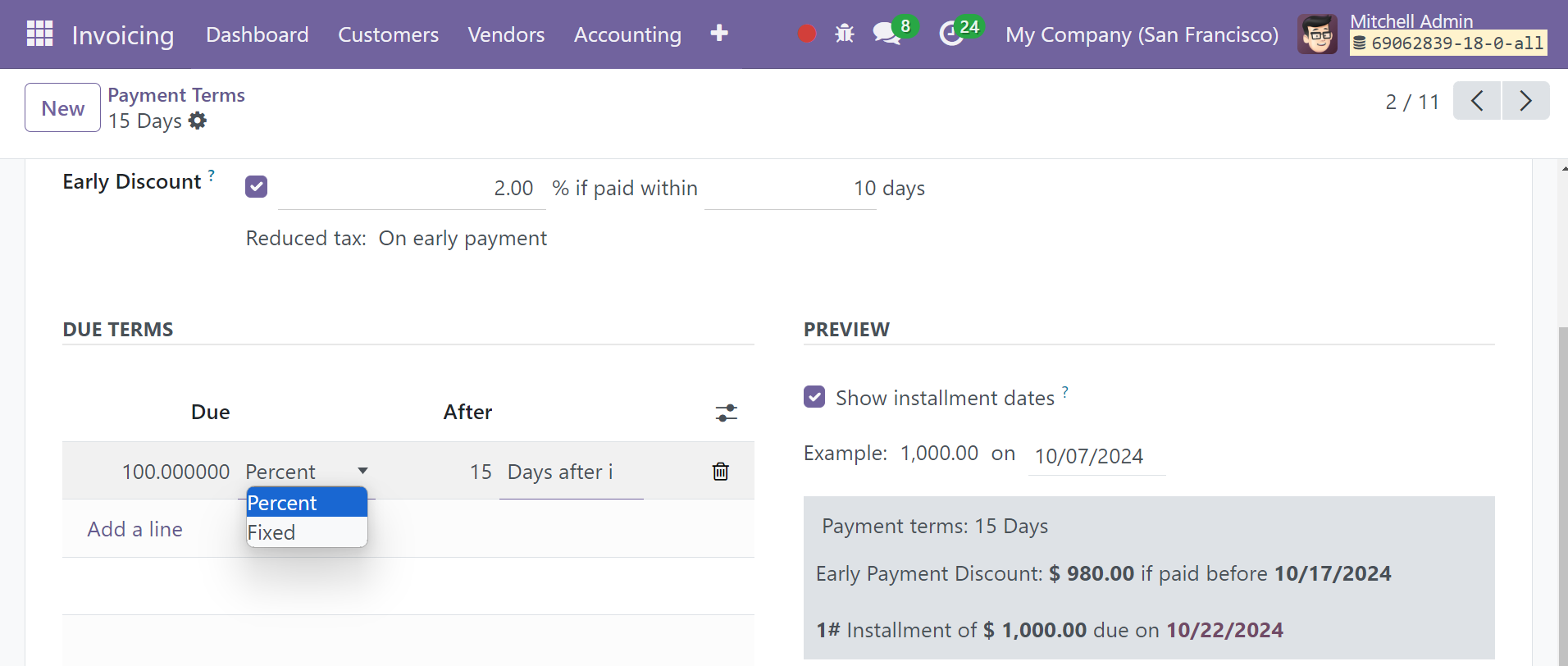The height and width of the screenshot is (666, 1568).
Task: Open the conversations messages icon
Action: (887, 34)
